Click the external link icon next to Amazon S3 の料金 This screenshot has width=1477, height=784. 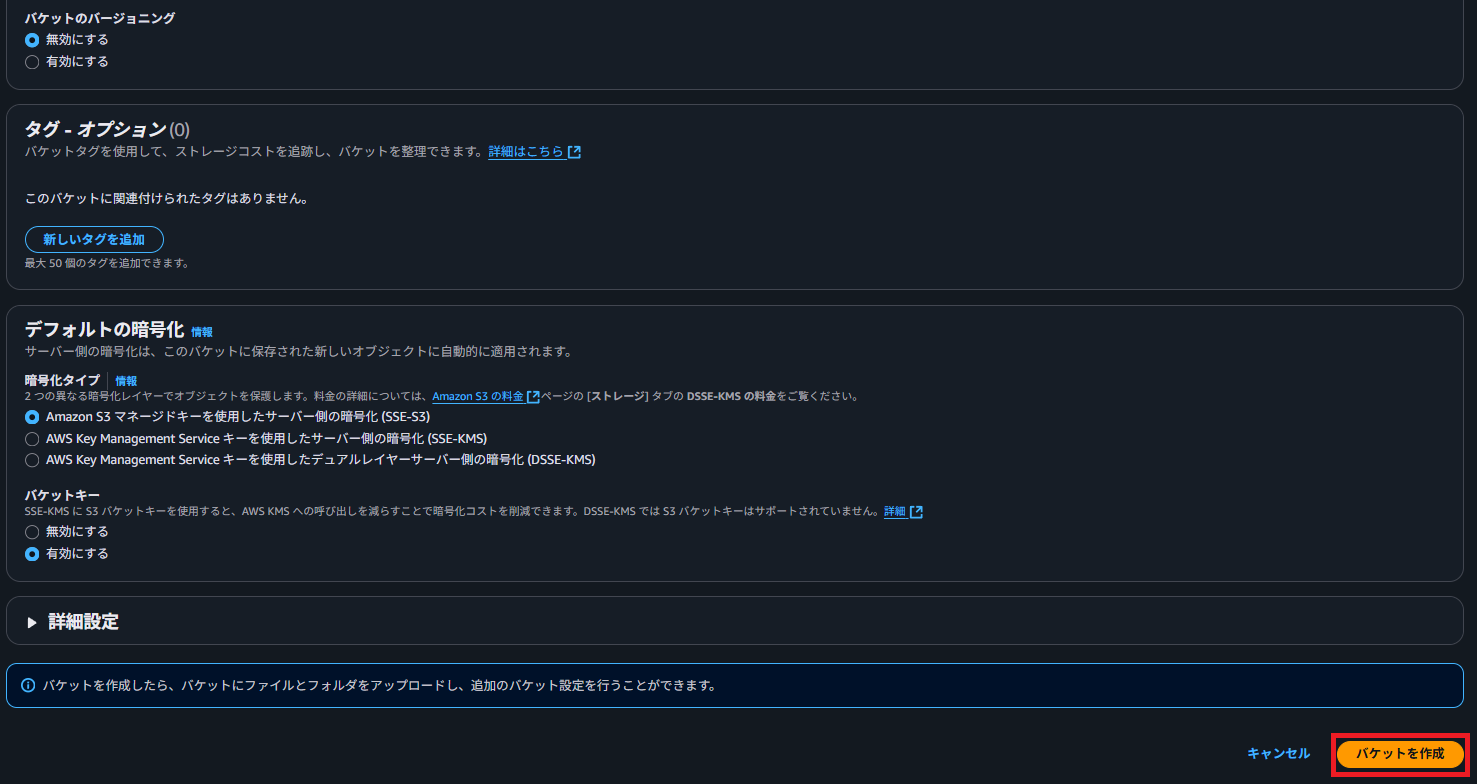(x=532, y=395)
